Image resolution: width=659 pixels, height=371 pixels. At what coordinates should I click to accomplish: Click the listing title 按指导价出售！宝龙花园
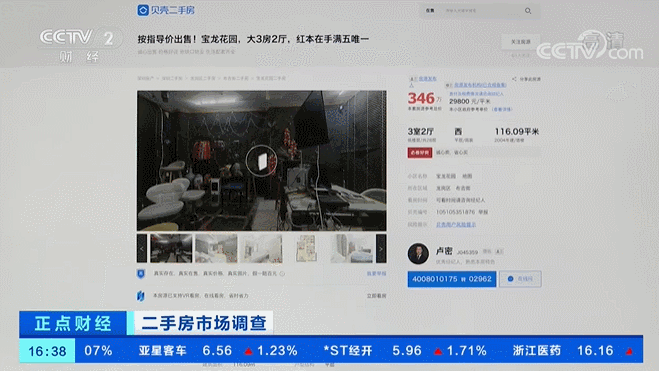pyautogui.click(x=253, y=39)
